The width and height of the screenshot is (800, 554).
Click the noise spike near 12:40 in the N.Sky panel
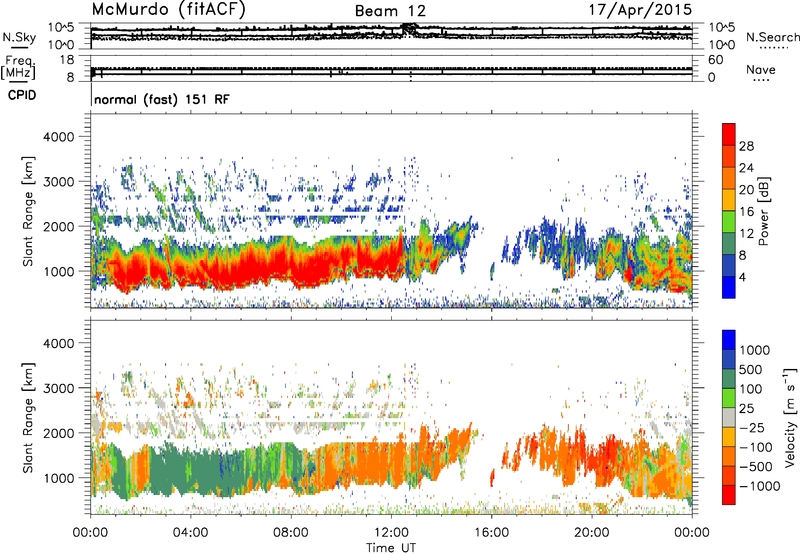(x=410, y=29)
